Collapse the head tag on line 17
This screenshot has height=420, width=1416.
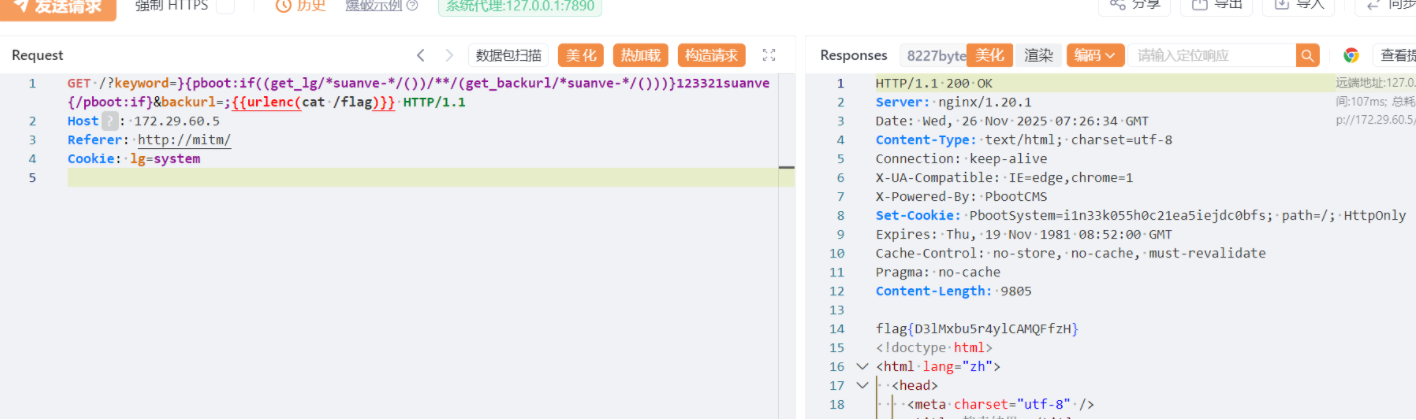click(x=863, y=385)
